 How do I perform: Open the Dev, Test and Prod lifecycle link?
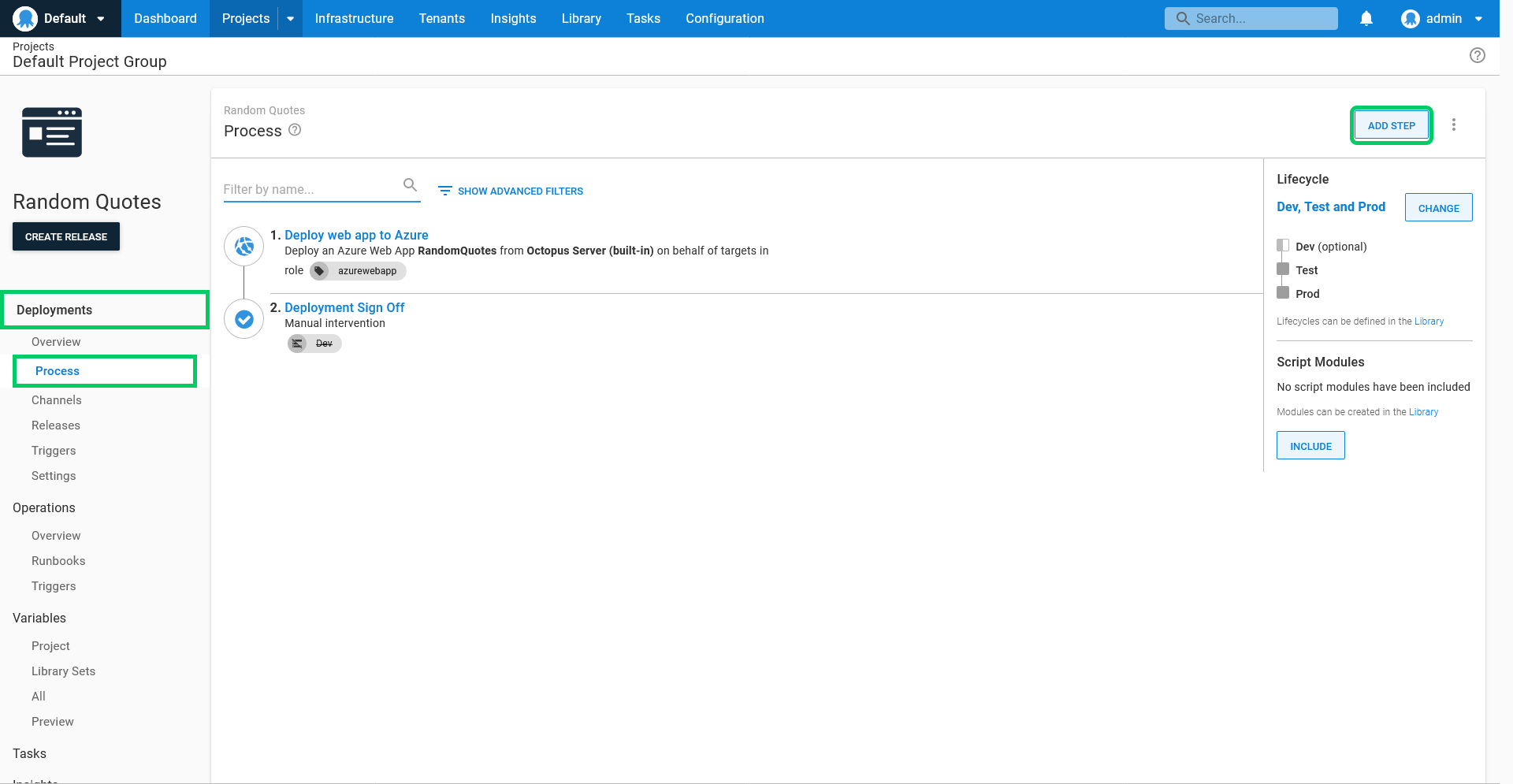point(1331,206)
